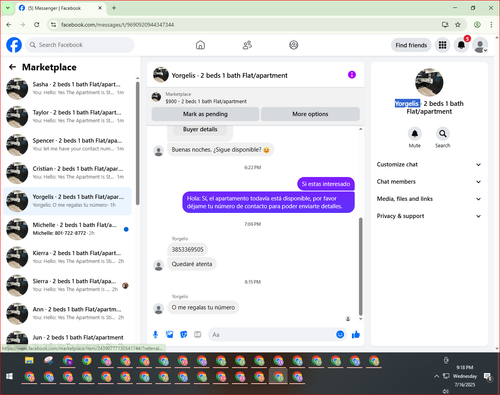Show hidden system tray icons
500x395 pixels.
[x=436, y=376]
